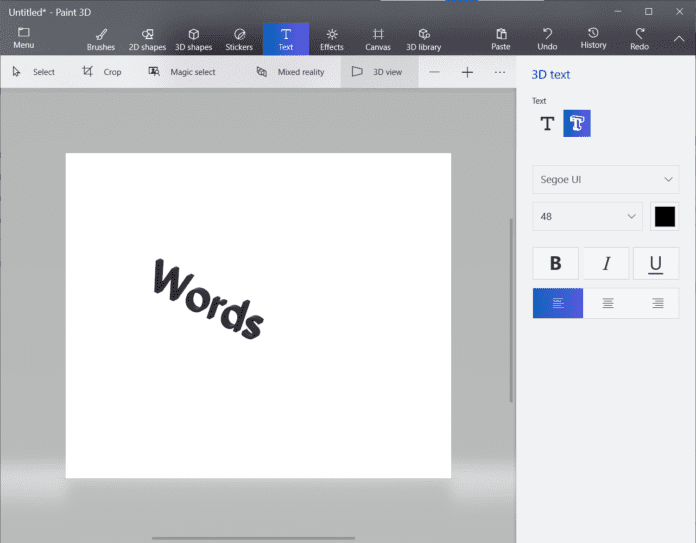
Task: Activate Magic select
Action: (182, 72)
